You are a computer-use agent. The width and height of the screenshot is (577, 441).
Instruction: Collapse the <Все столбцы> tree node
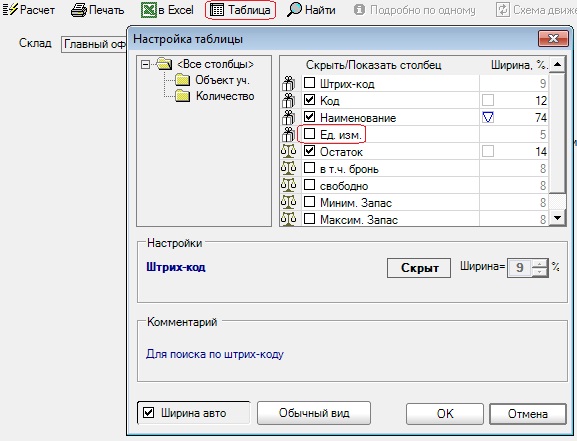click(145, 64)
